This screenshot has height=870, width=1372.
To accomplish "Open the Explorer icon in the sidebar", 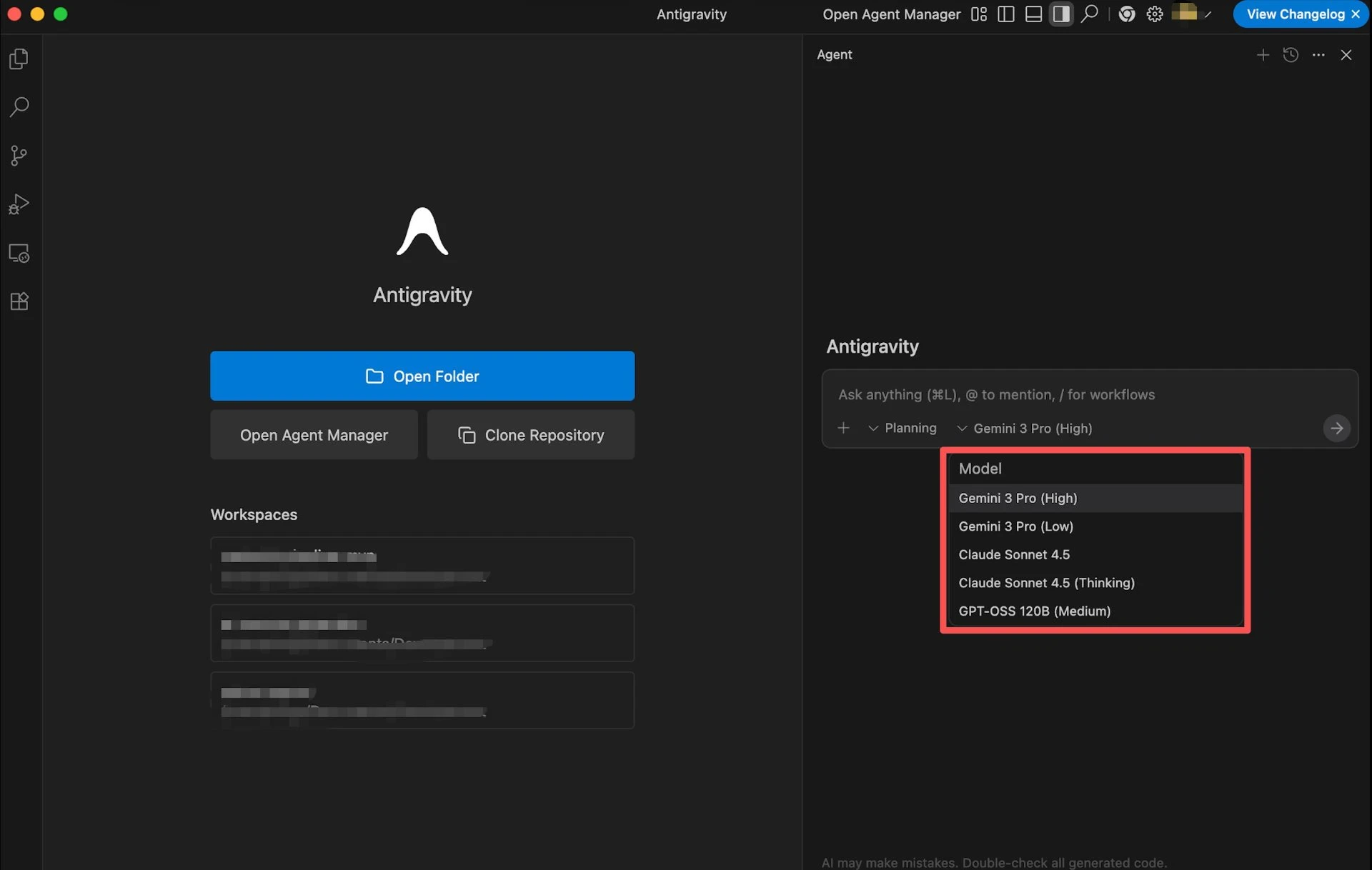I will (x=19, y=59).
